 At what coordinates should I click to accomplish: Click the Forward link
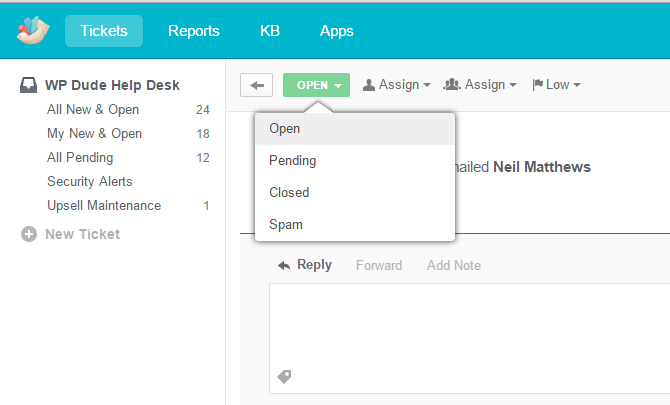pyautogui.click(x=379, y=265)
